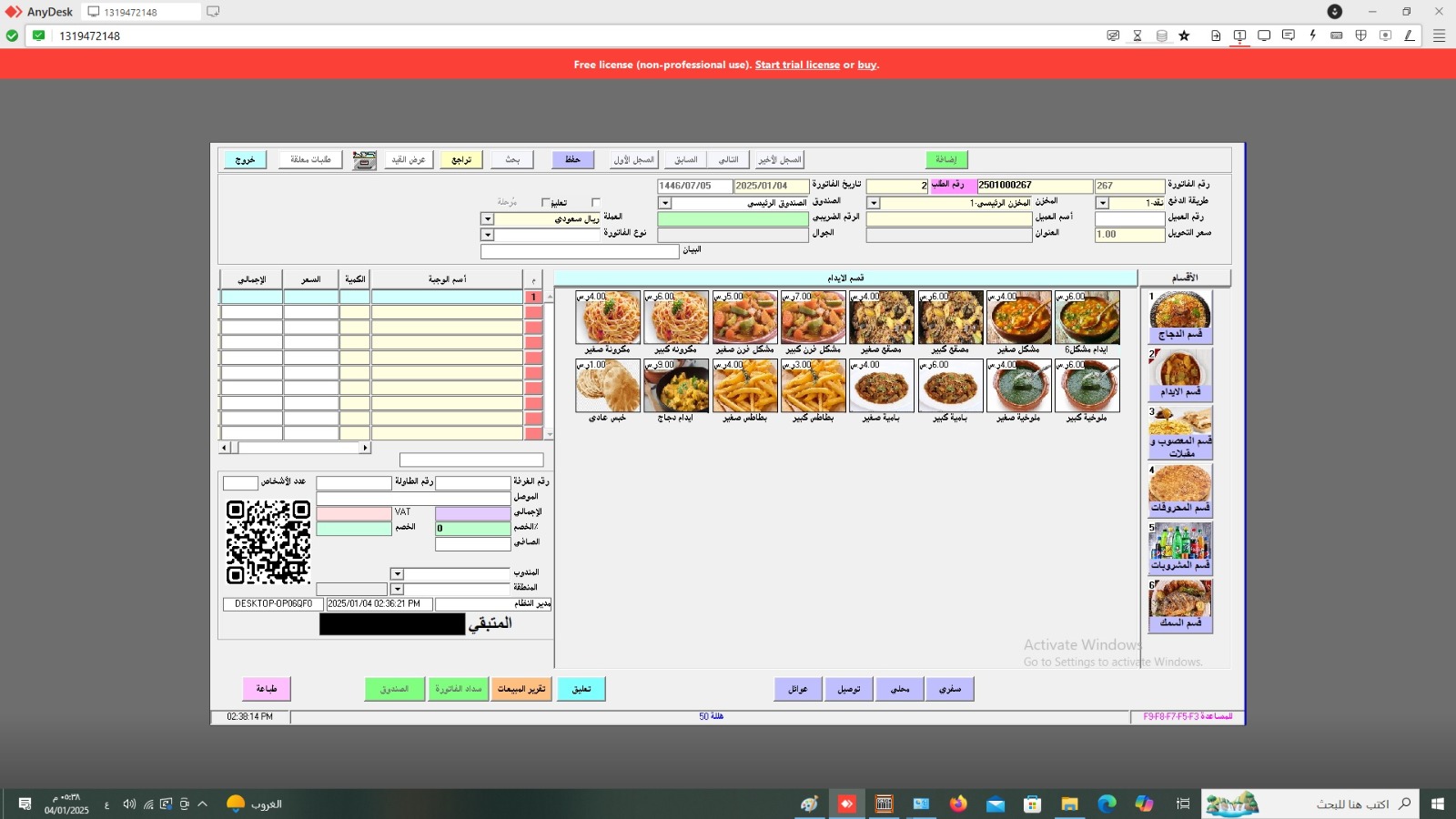Image resolution: width=1456 pixels, height=819 pixels.
Task: Open Firefox from the Windows taskbar
Action: tap(957, 804)
